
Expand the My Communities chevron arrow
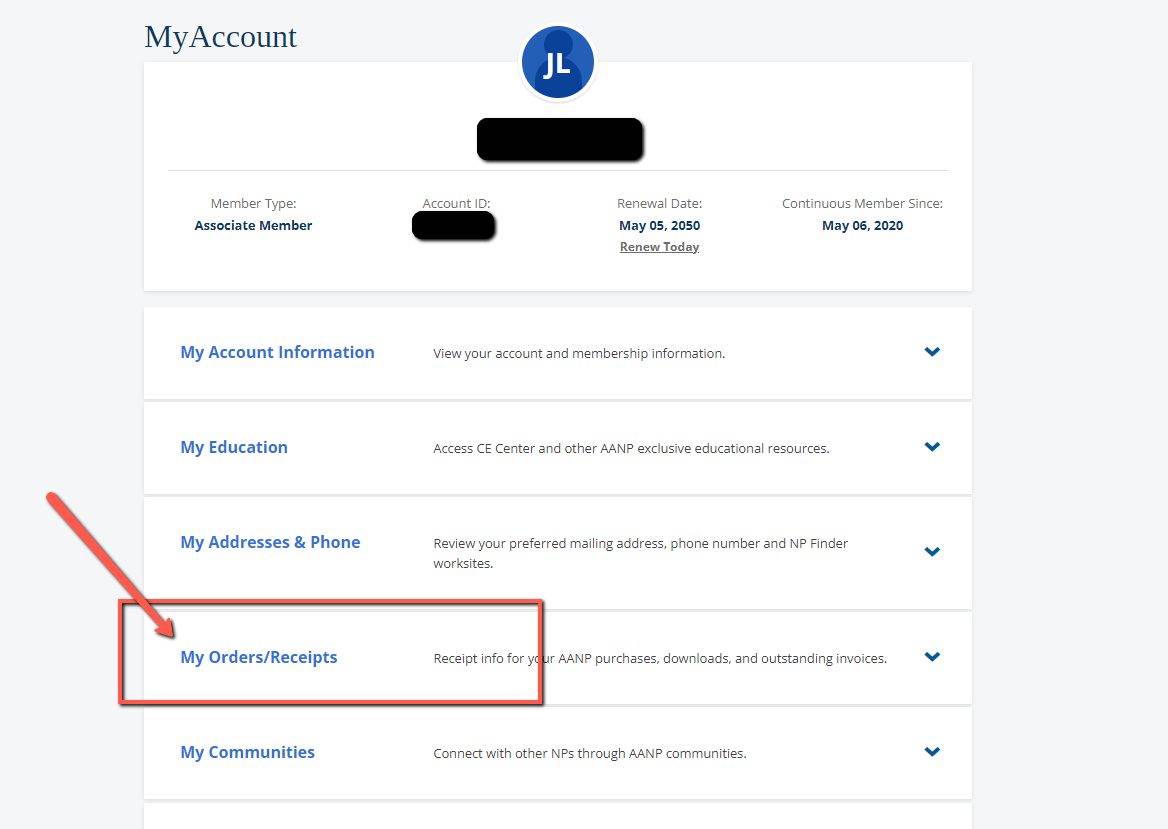point(932,752)
